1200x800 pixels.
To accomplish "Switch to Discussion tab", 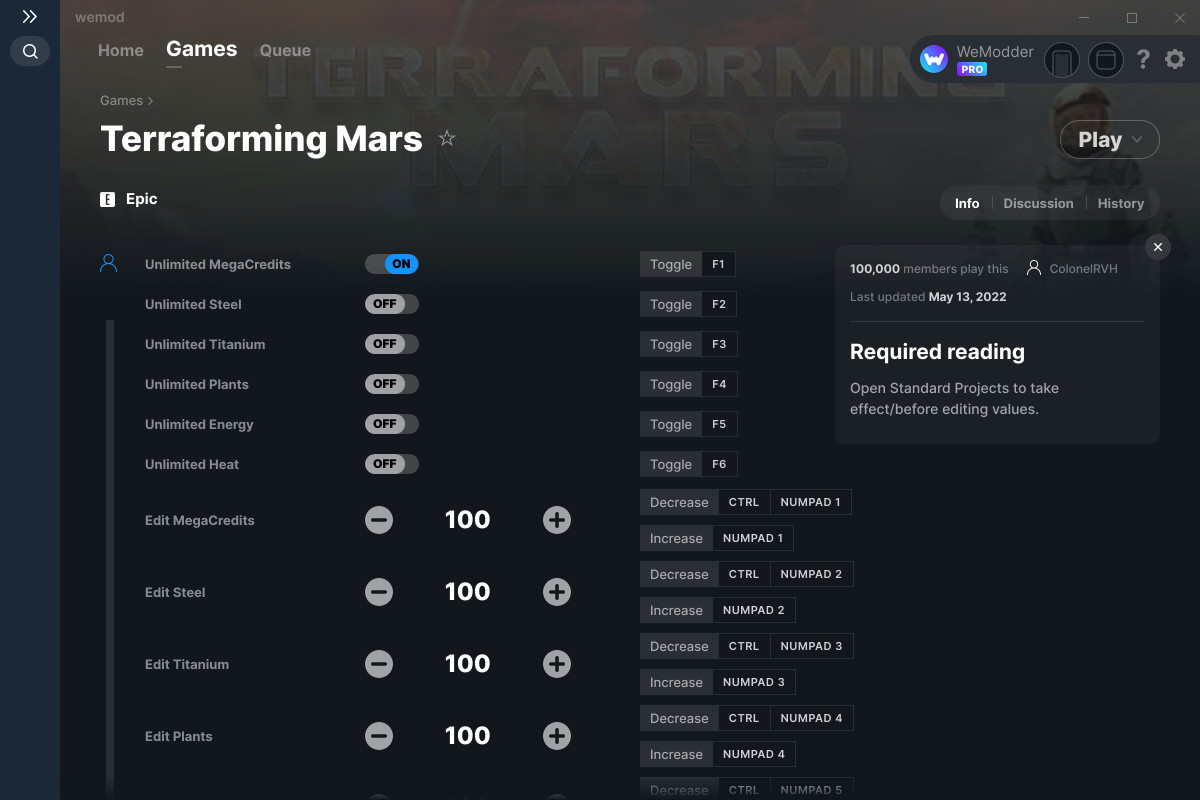I will click(1038, 203).
